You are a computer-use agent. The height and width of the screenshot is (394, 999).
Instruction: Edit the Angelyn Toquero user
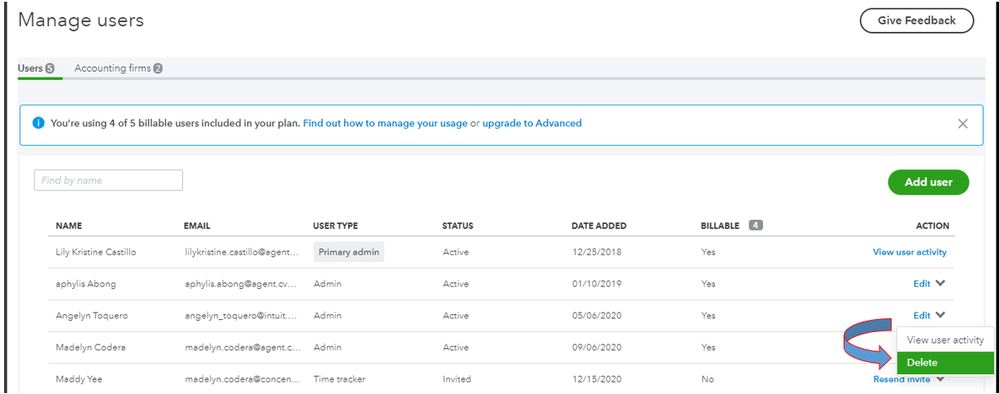tap(921, 315)
